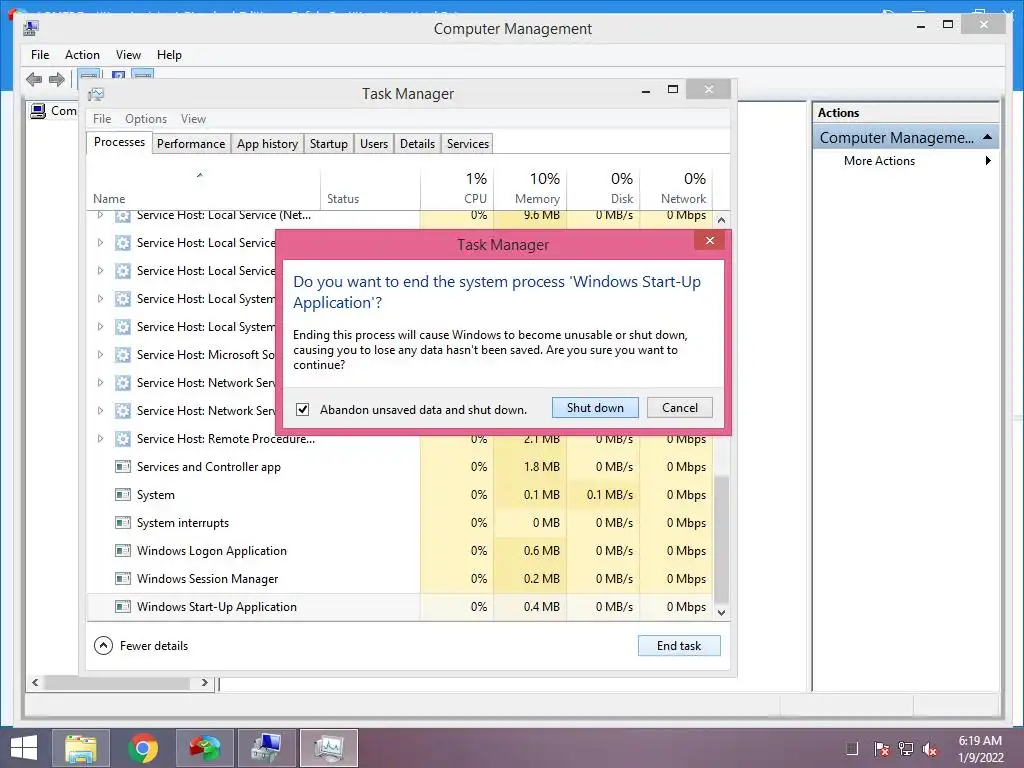Launch Google Chrome from taskbar
The width and height of the screenshot is (1024, 768).
(143, 748)
